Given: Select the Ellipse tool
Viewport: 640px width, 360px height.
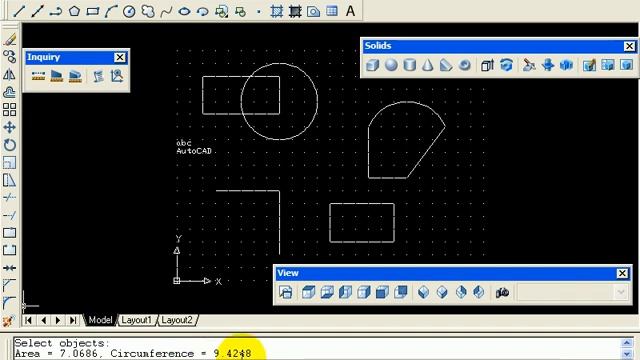Looking at the screenshot, I should click(184, 11).
